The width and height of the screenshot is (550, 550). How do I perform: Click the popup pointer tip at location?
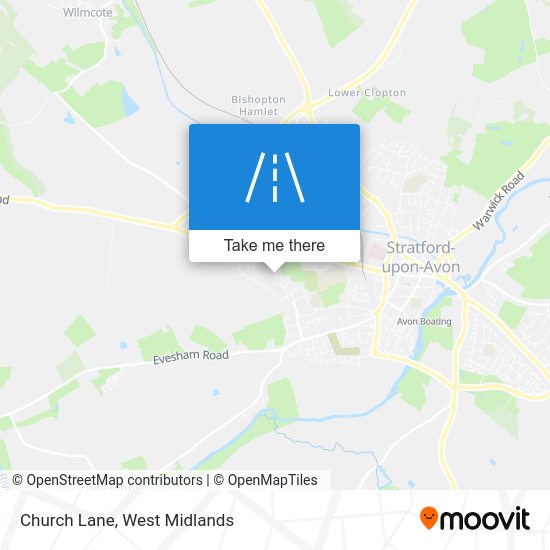tap(274, 269)
